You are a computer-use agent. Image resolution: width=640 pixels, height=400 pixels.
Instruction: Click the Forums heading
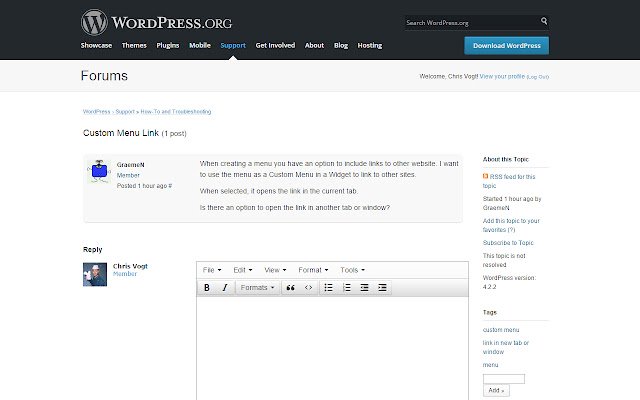tap(104, 76)
